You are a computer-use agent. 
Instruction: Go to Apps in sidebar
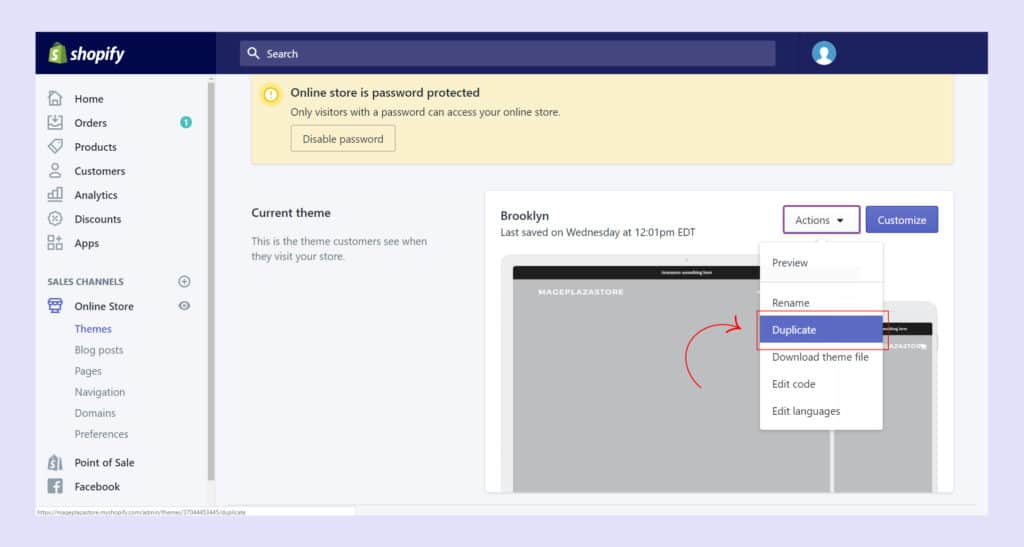pos(86,243)
